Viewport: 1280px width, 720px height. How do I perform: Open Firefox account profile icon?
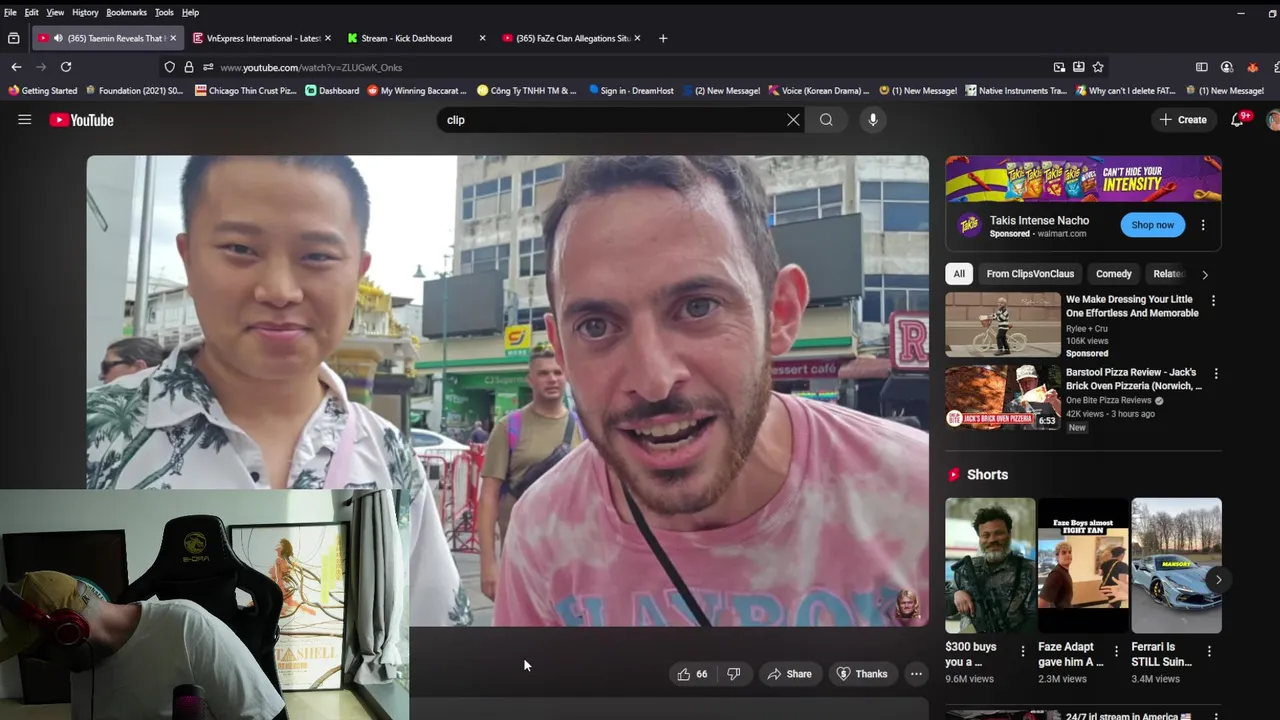pos(1227,67)
